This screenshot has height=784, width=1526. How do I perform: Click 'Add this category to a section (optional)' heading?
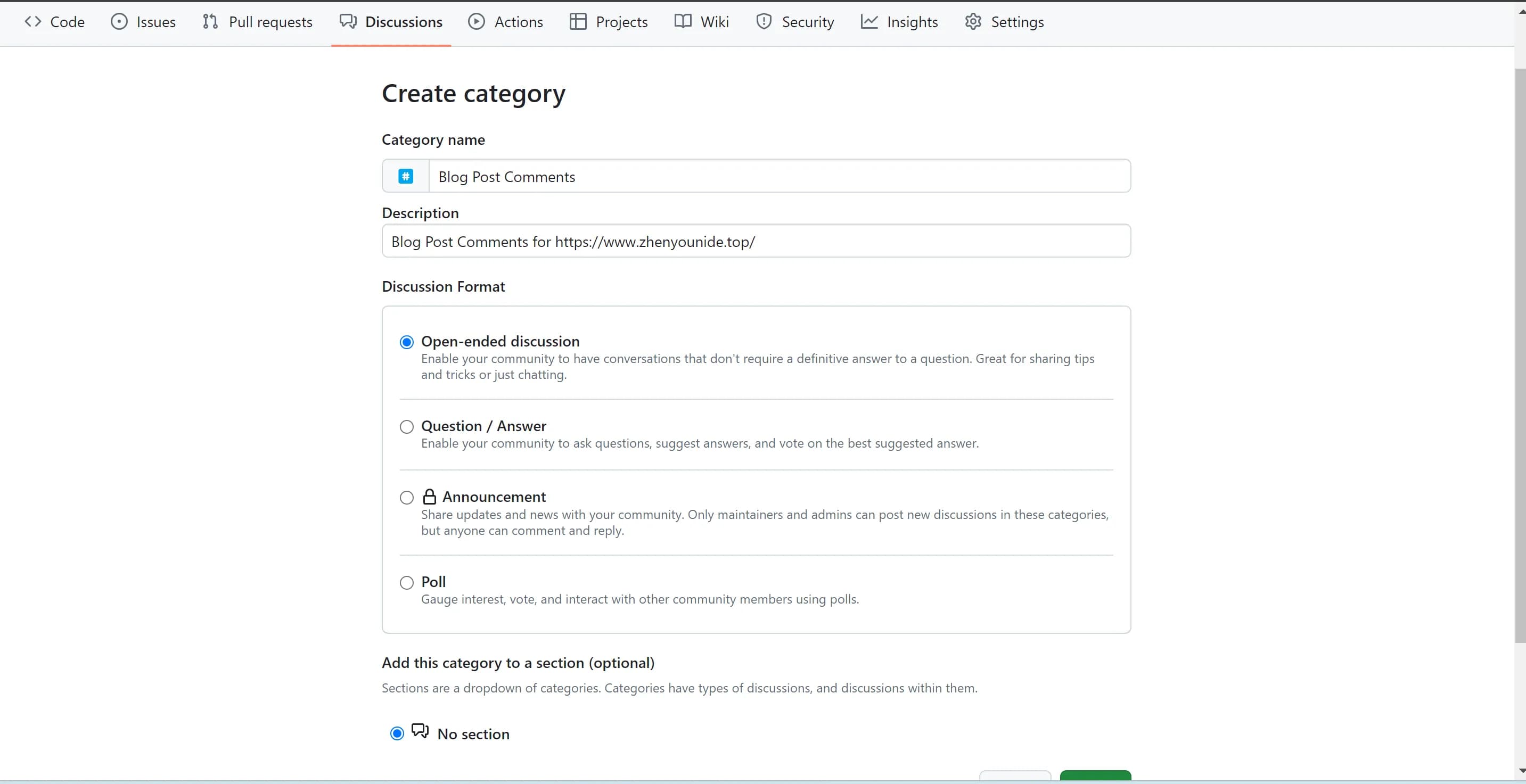(x=518, y=663)
